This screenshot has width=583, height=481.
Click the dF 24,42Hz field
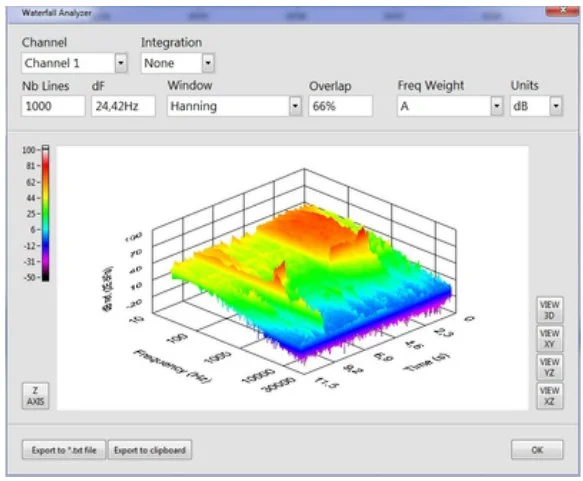click(x=123, y=106)
